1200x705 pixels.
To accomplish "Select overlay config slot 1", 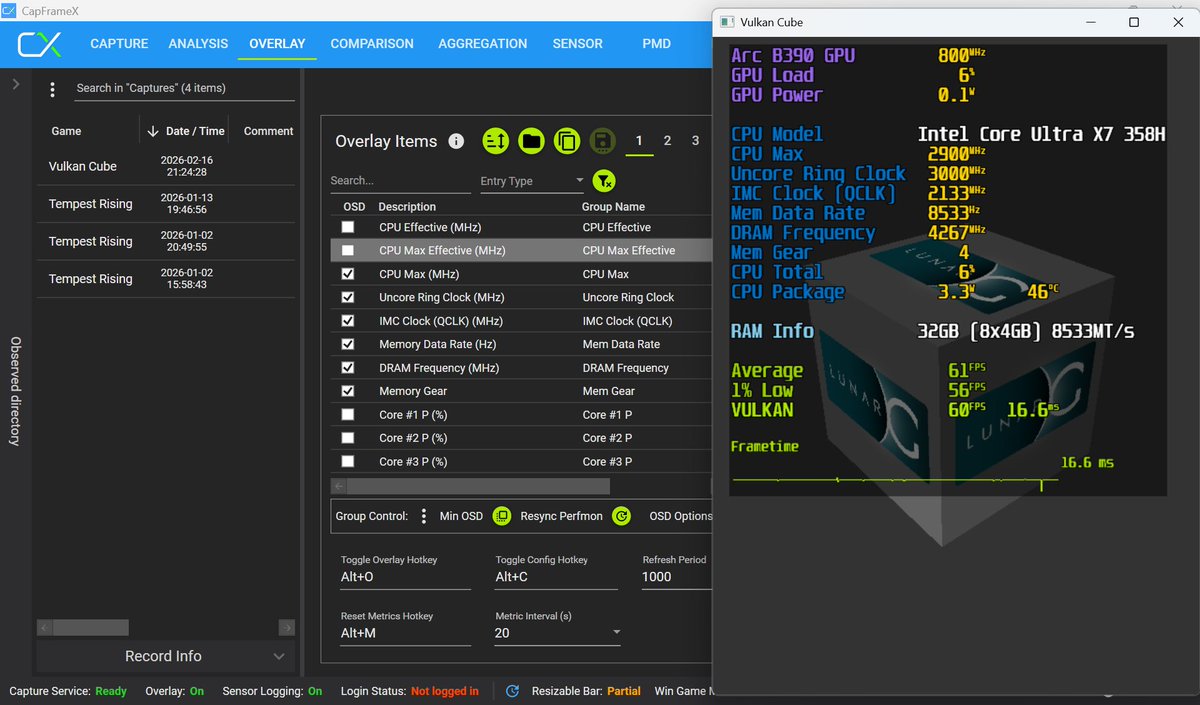I will click(x=639, y=141).
